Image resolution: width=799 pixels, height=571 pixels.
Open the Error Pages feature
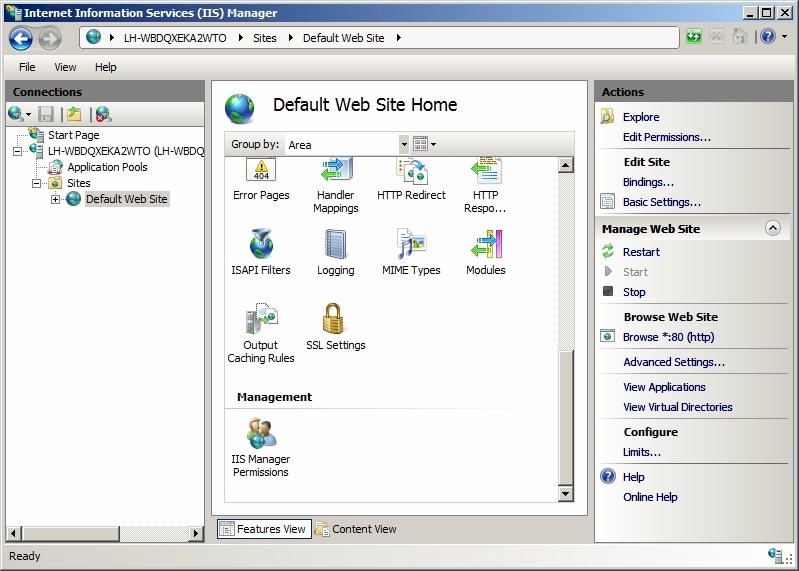261,179
